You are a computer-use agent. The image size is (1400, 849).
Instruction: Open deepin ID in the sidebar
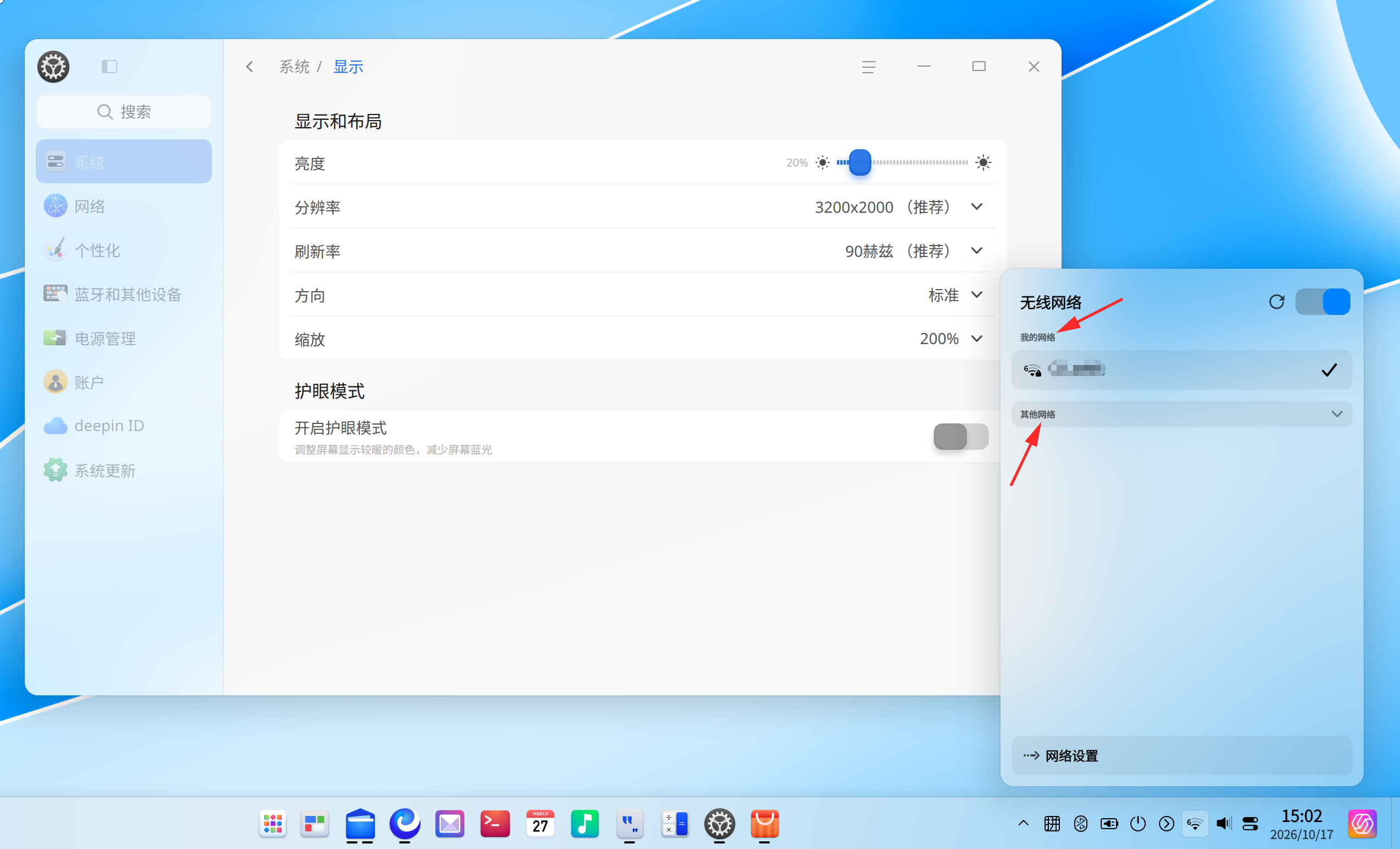[x=124, y=426]
